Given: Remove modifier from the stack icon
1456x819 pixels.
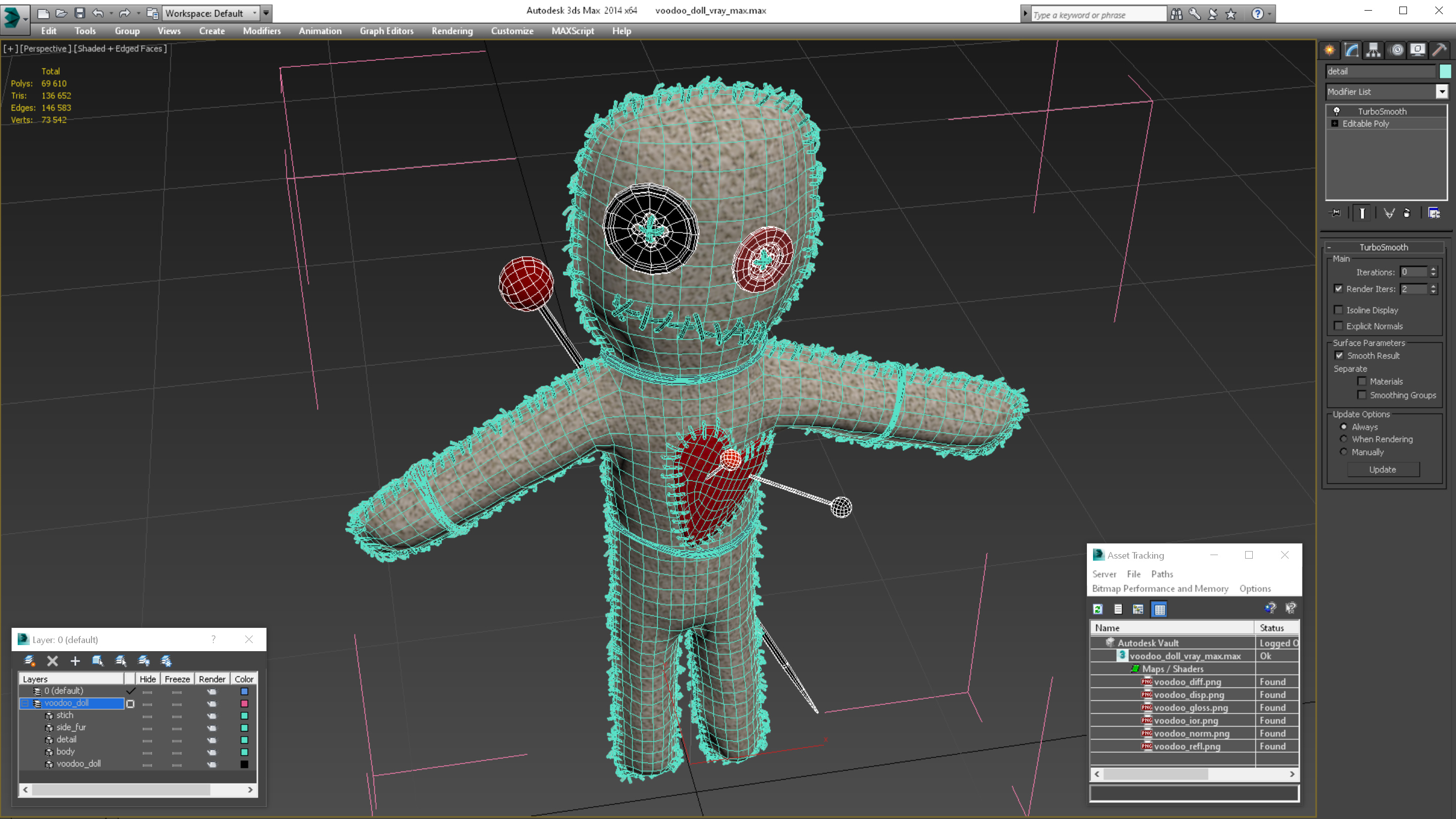Looking at the screenshot, I should pos(1407,213).
